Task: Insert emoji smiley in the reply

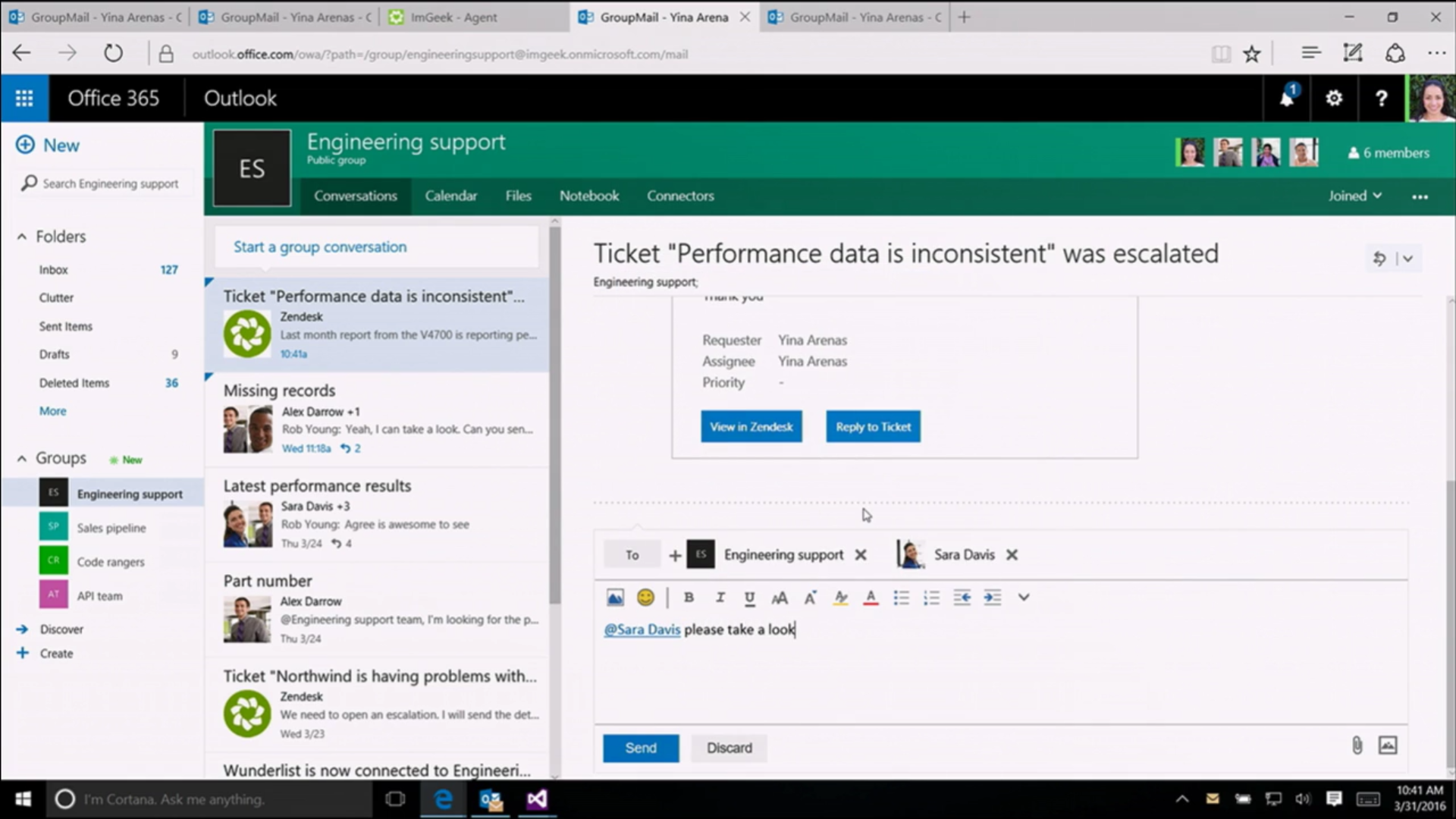Action: pyautogui.click(x=645, y=598)
